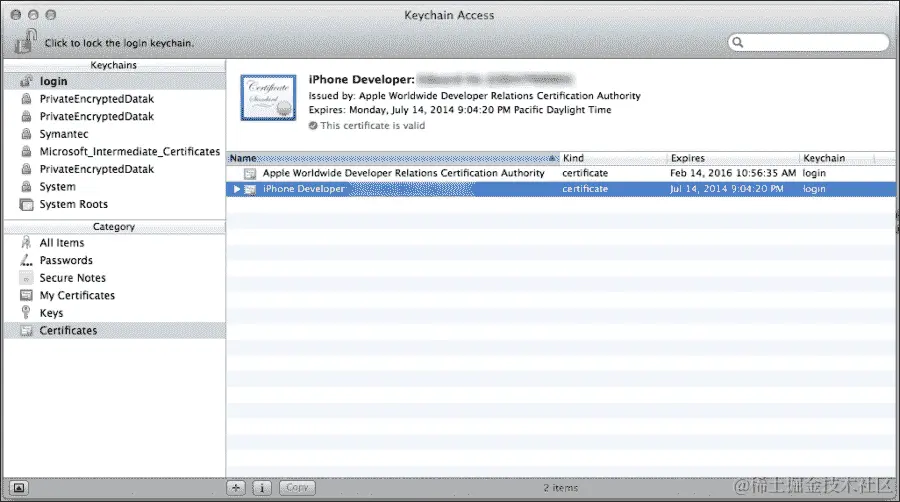Click the large certificate thumbnail image

point(269,98)
